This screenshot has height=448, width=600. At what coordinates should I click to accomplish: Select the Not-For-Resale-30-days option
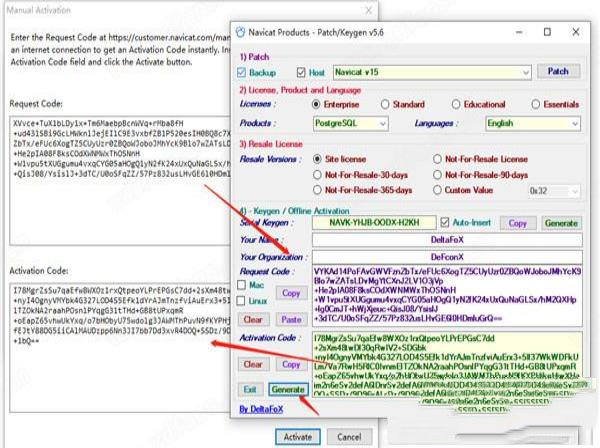317,175
